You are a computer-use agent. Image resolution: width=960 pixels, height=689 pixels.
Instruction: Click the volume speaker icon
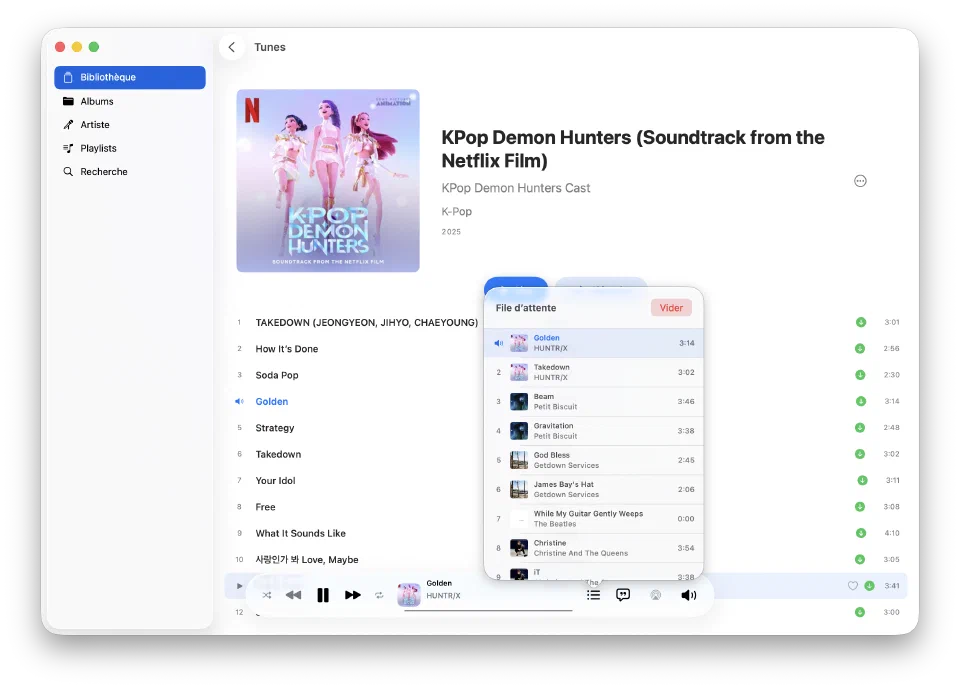point(689,595)
